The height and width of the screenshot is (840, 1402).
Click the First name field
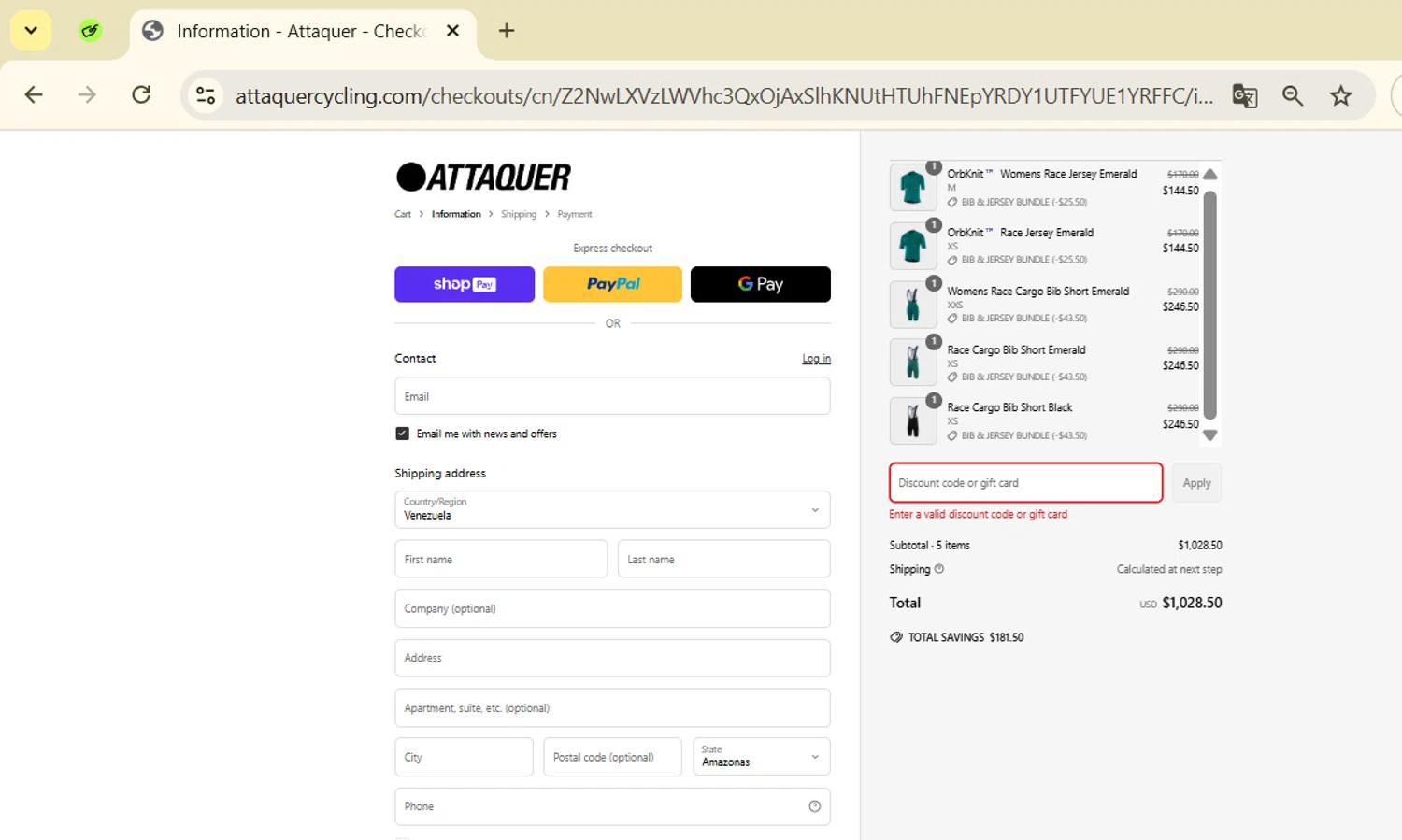501,559
